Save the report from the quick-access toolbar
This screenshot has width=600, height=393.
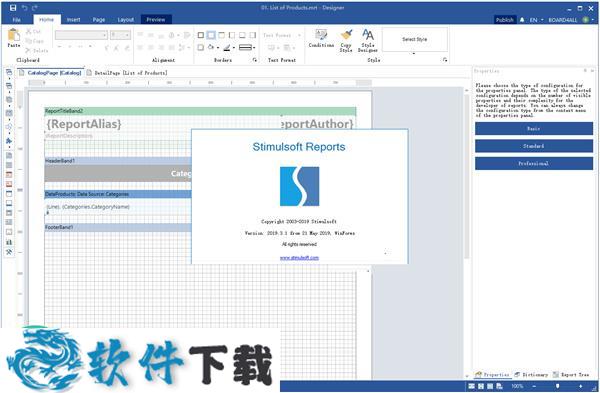(13, 8)
